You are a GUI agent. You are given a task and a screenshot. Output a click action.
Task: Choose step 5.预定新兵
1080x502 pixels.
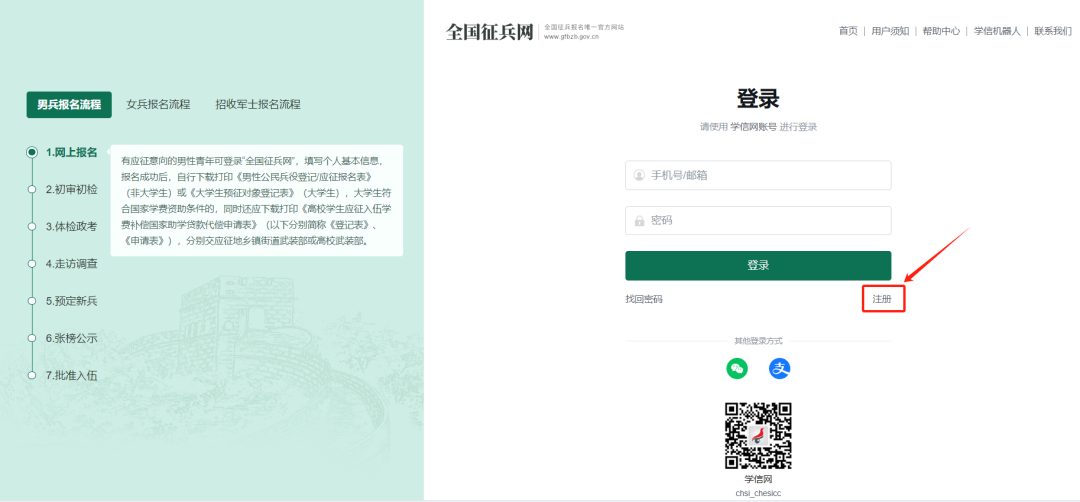[x=71, y=301]
